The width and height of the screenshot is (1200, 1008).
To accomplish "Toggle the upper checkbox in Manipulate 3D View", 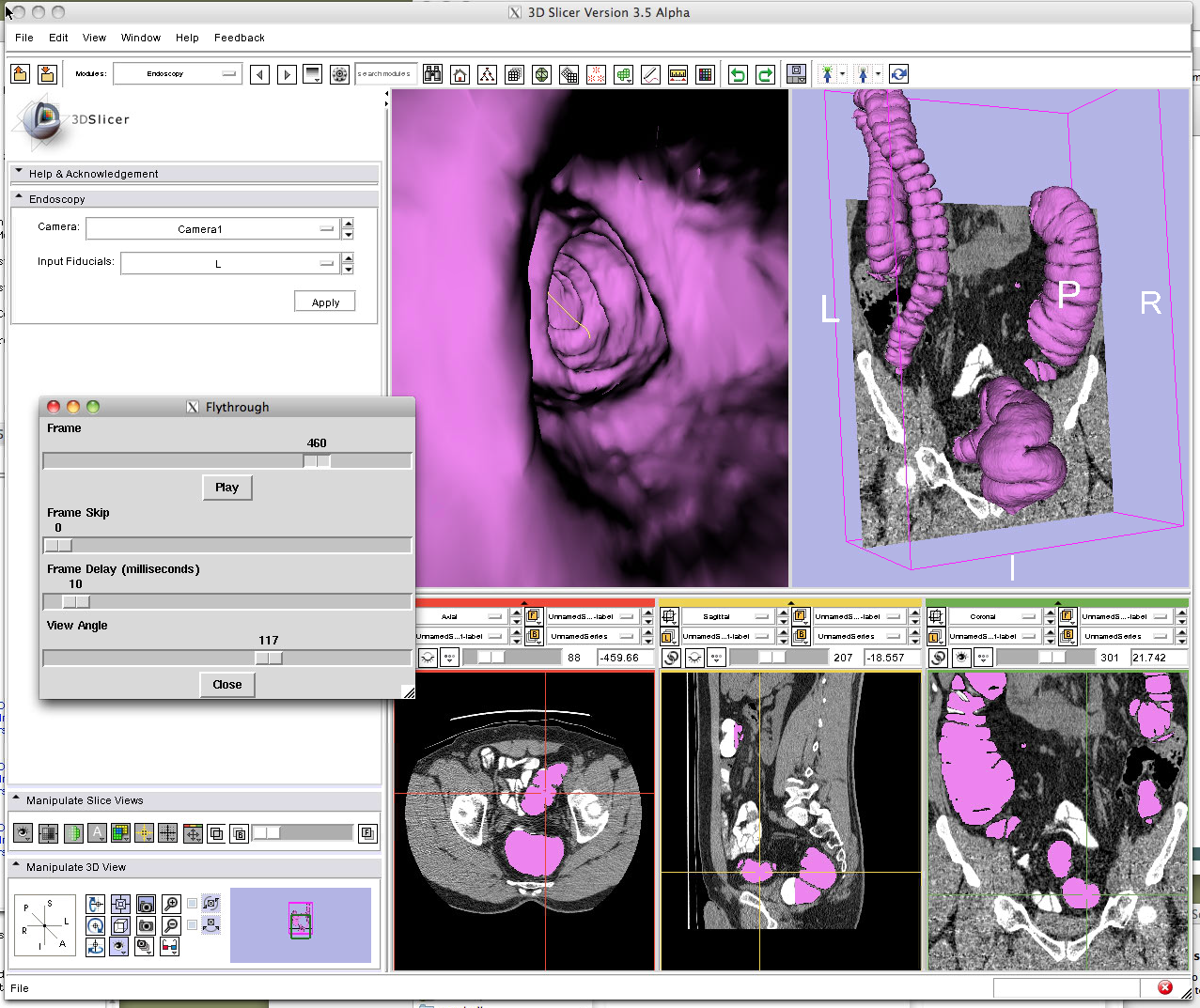I will pos(193,904).
